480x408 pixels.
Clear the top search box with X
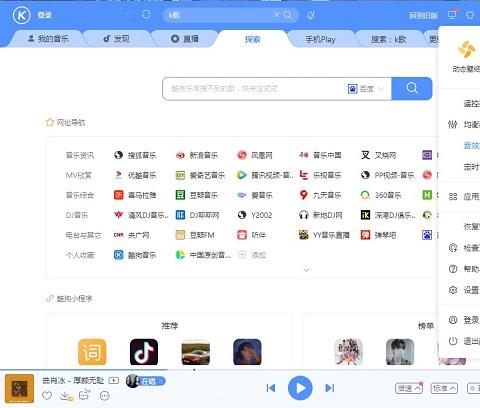click(277, 15)
